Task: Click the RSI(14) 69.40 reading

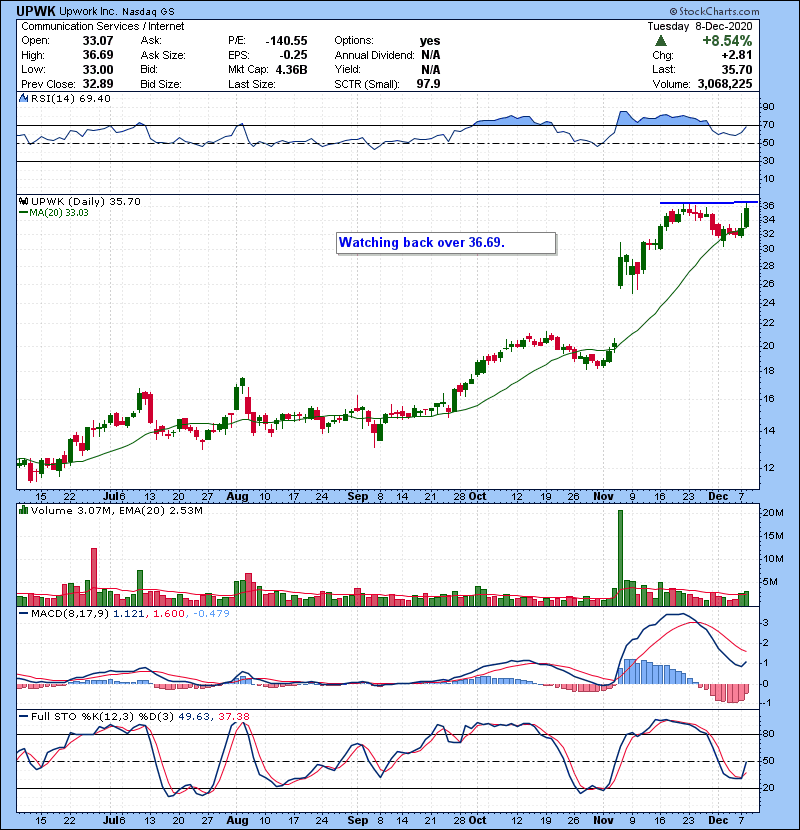Action: [x=71, y=98]
